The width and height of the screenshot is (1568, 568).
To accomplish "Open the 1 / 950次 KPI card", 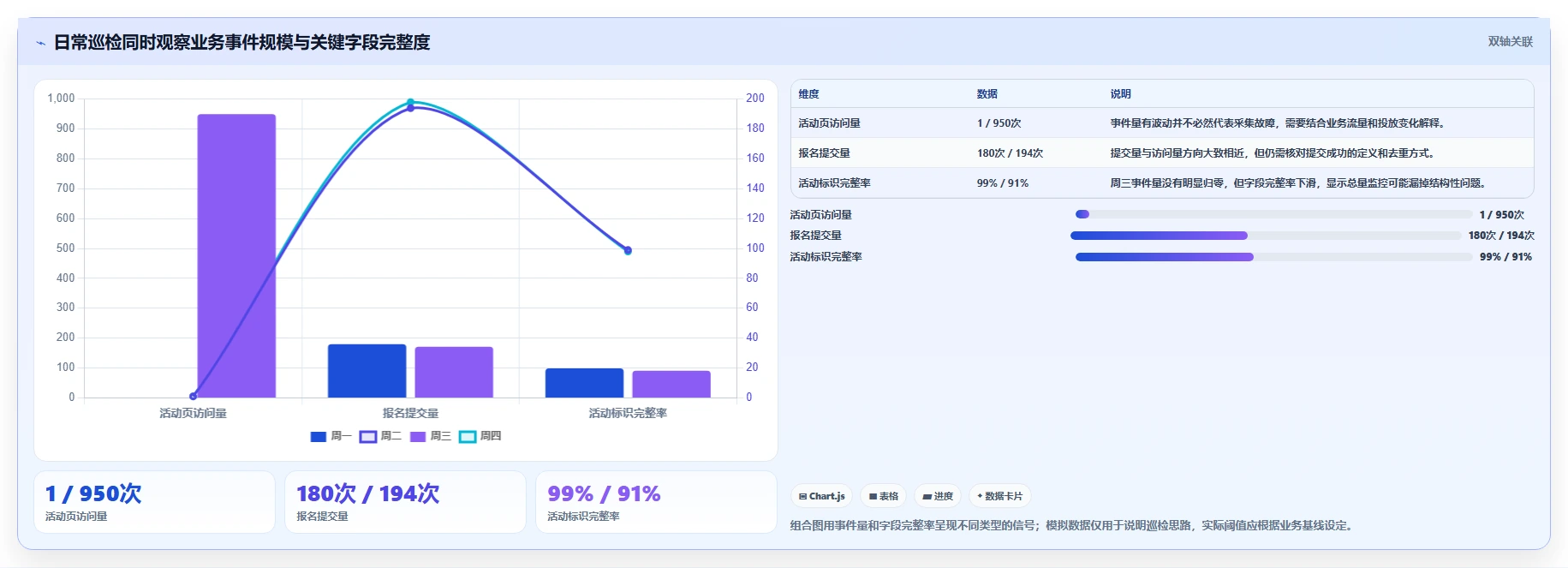I will click(154, 502).
